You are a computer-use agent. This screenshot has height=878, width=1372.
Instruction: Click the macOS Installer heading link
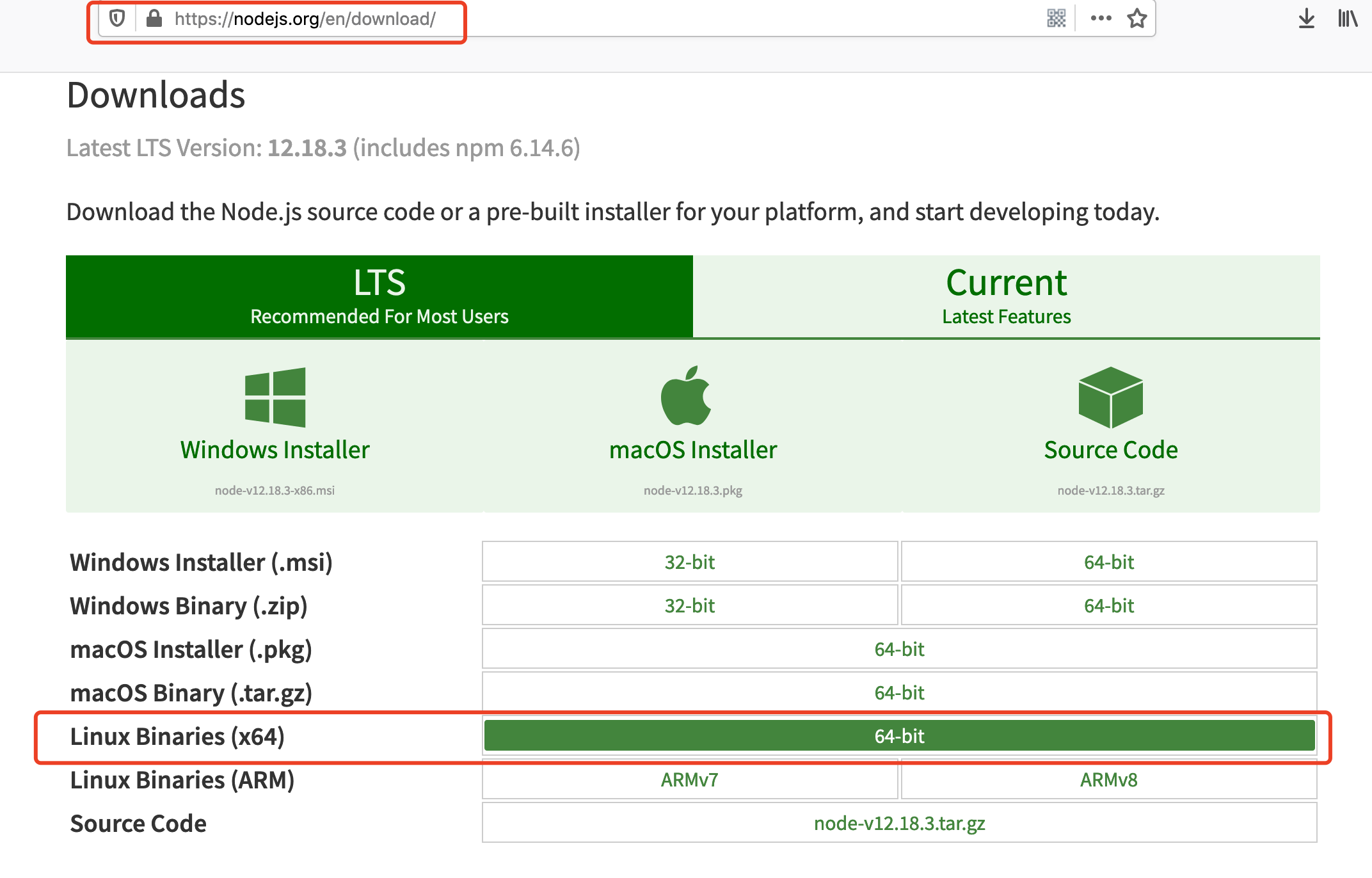pyautogui.click(x=693, y=450)
